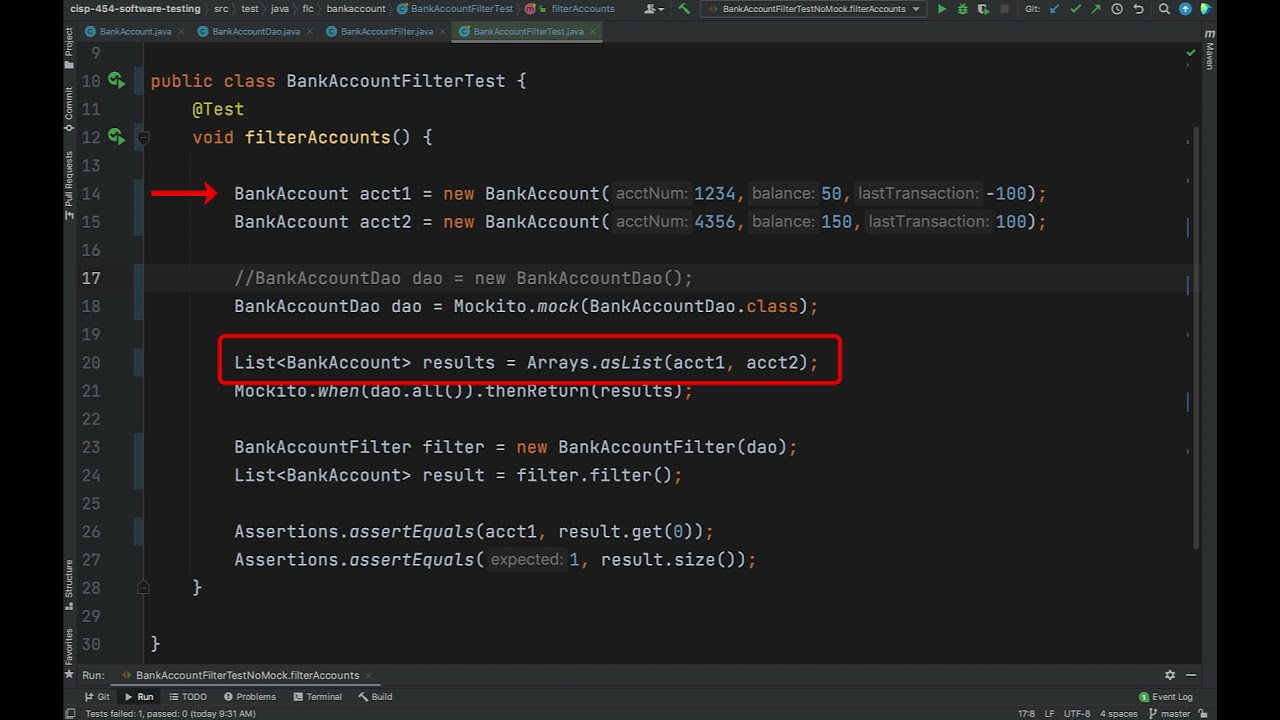This screenshot has width=1280, height=720.
Task: Open the Commit tool window
Action: point(69,110)
